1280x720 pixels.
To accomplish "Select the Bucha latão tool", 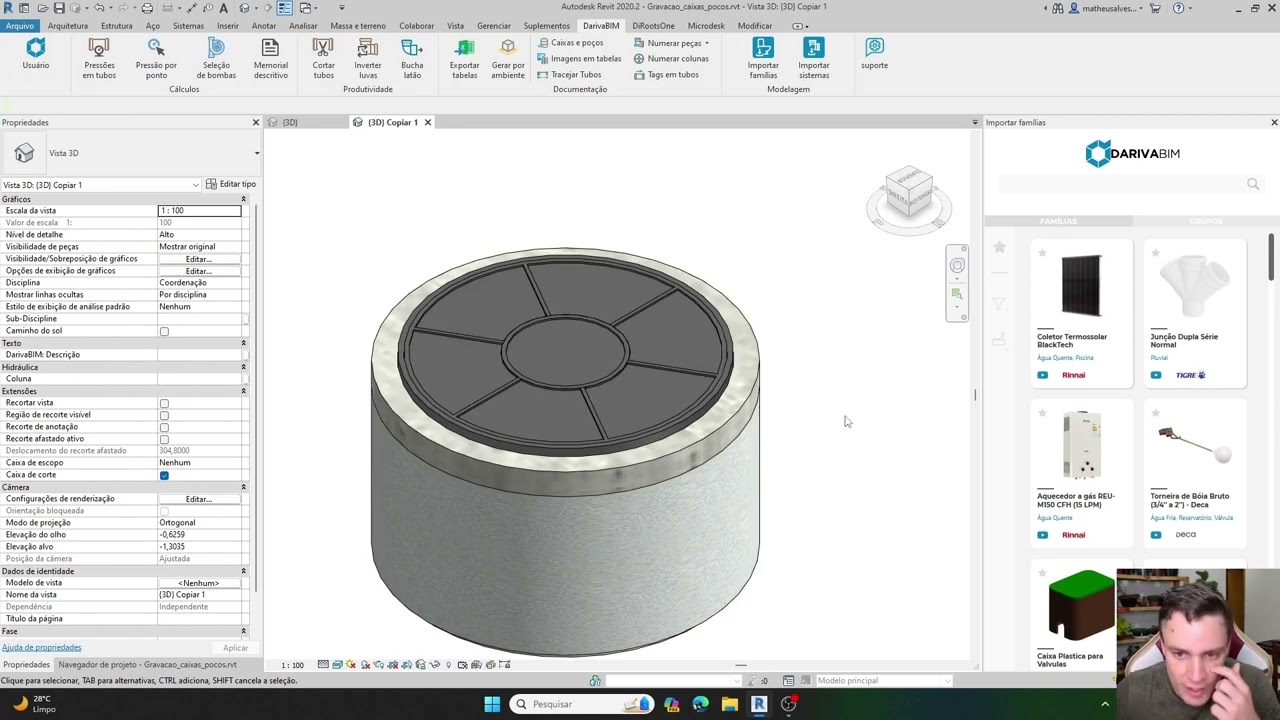I will pyautogui.click(x=412, y=58).
